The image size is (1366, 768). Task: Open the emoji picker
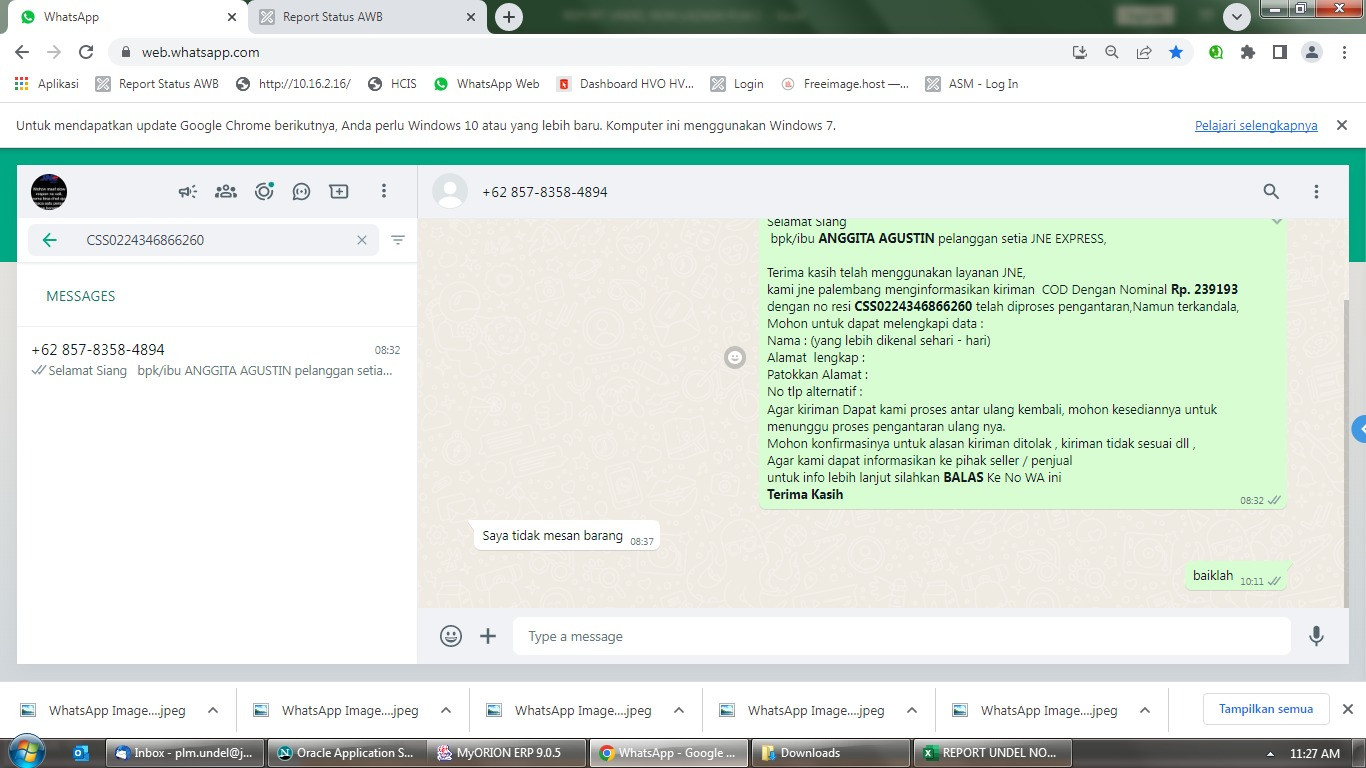451,636
